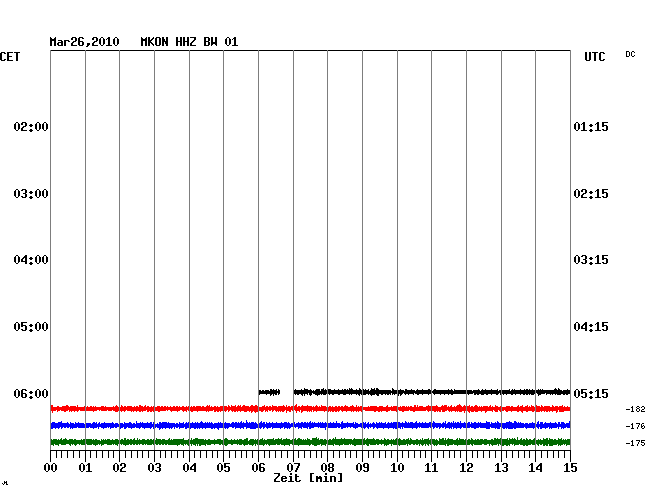Click minute tick label 09
This screenshot has height=494, width=650.
(x=362, y=468)
